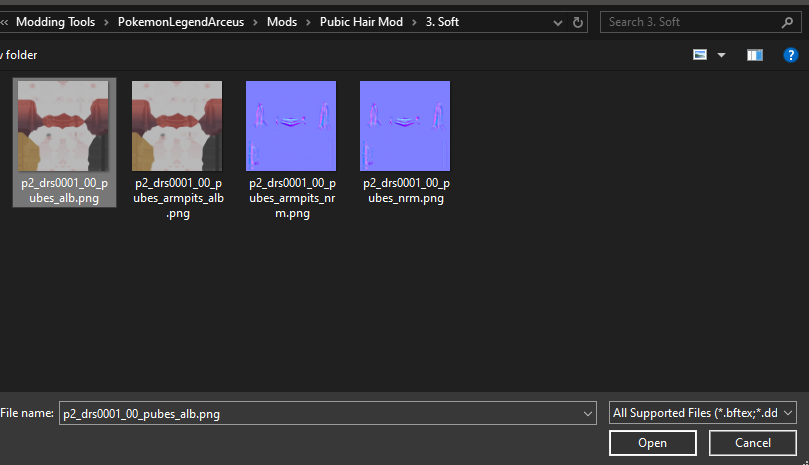Navigate to Modding Tools breadcrumb

tap(55, 22)
